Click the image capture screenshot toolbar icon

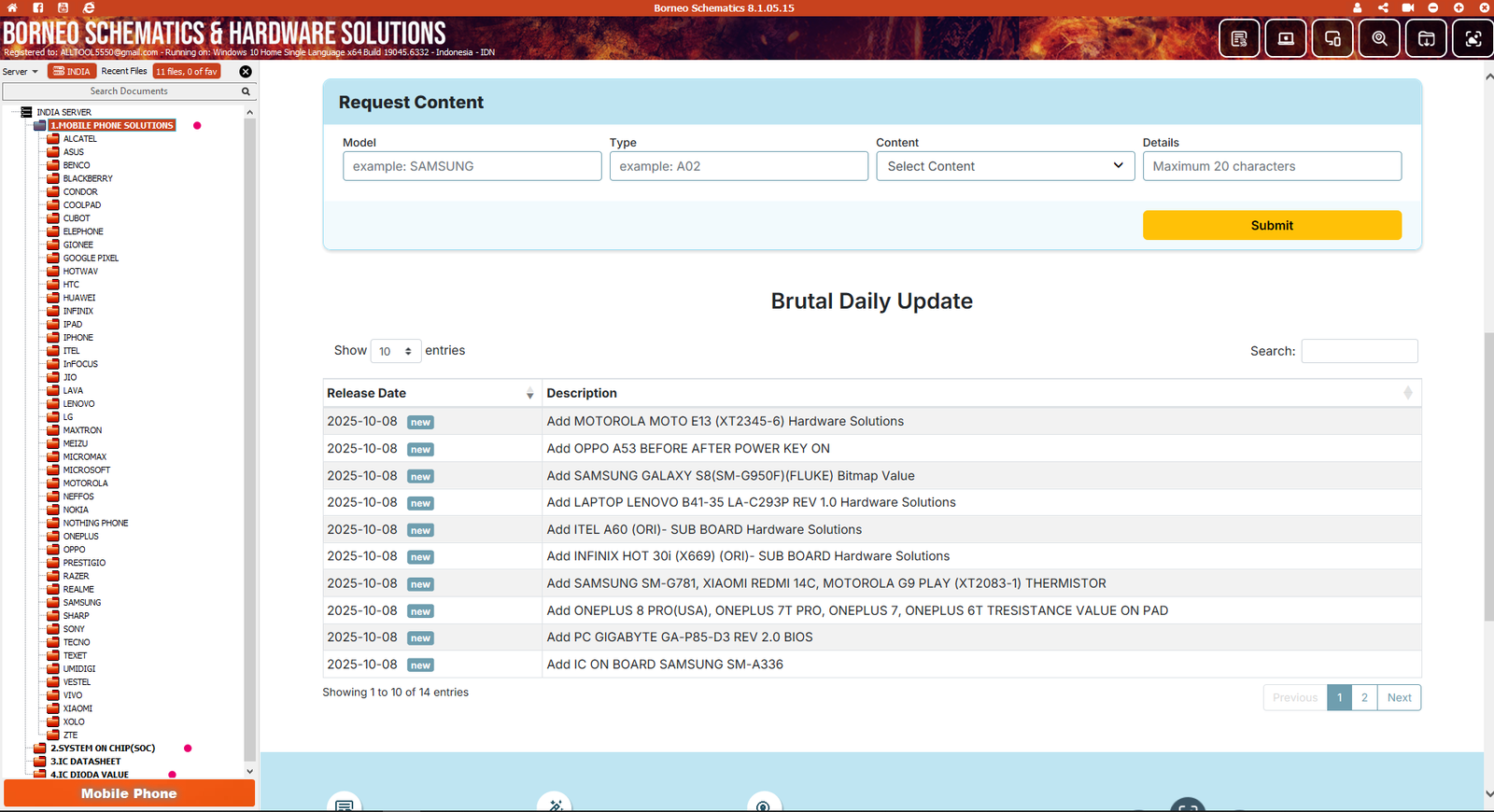pos(1473,38)
